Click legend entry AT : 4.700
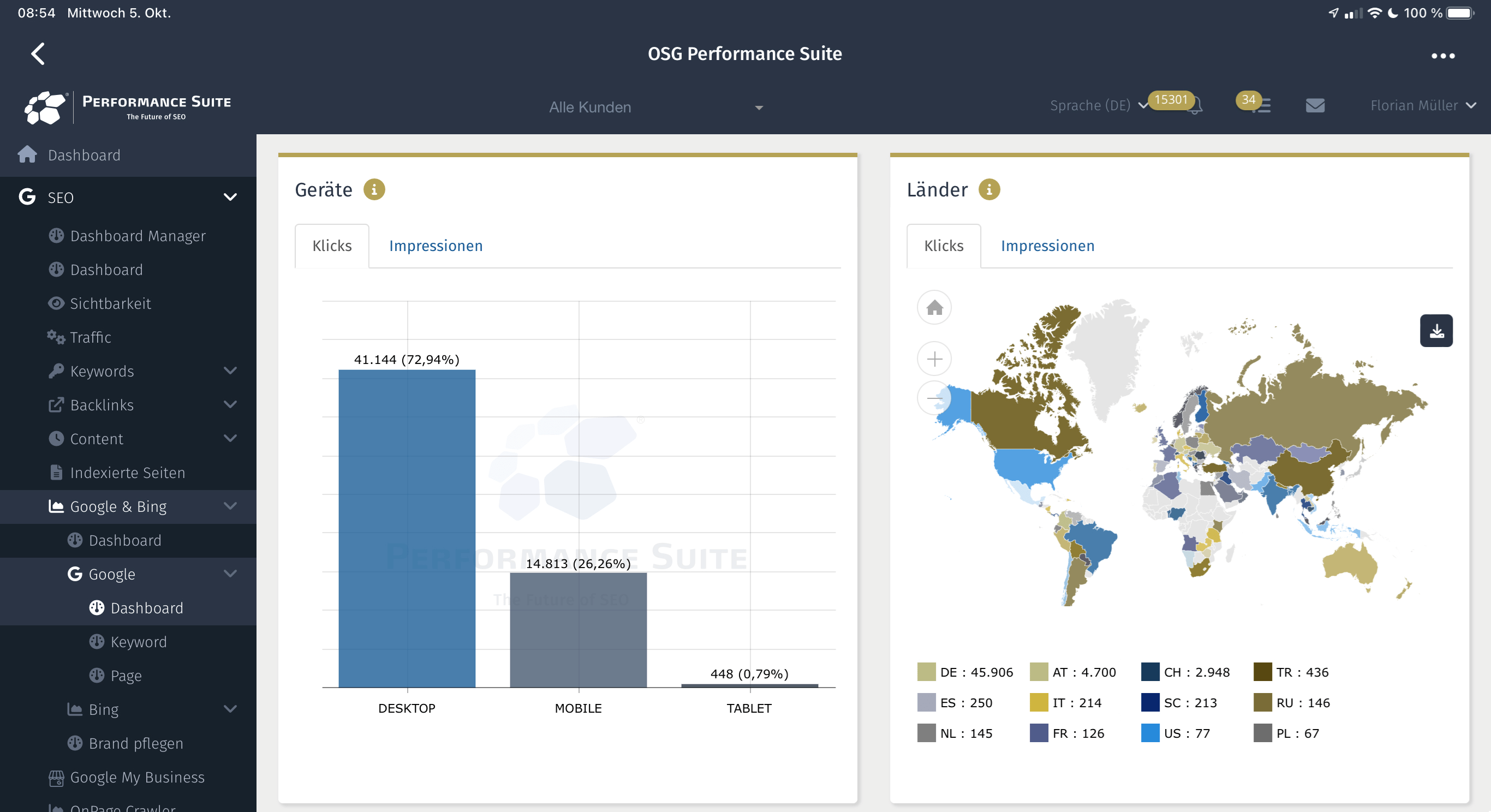This screenshot has width=1491, height=812. [x=1073, y=672]
